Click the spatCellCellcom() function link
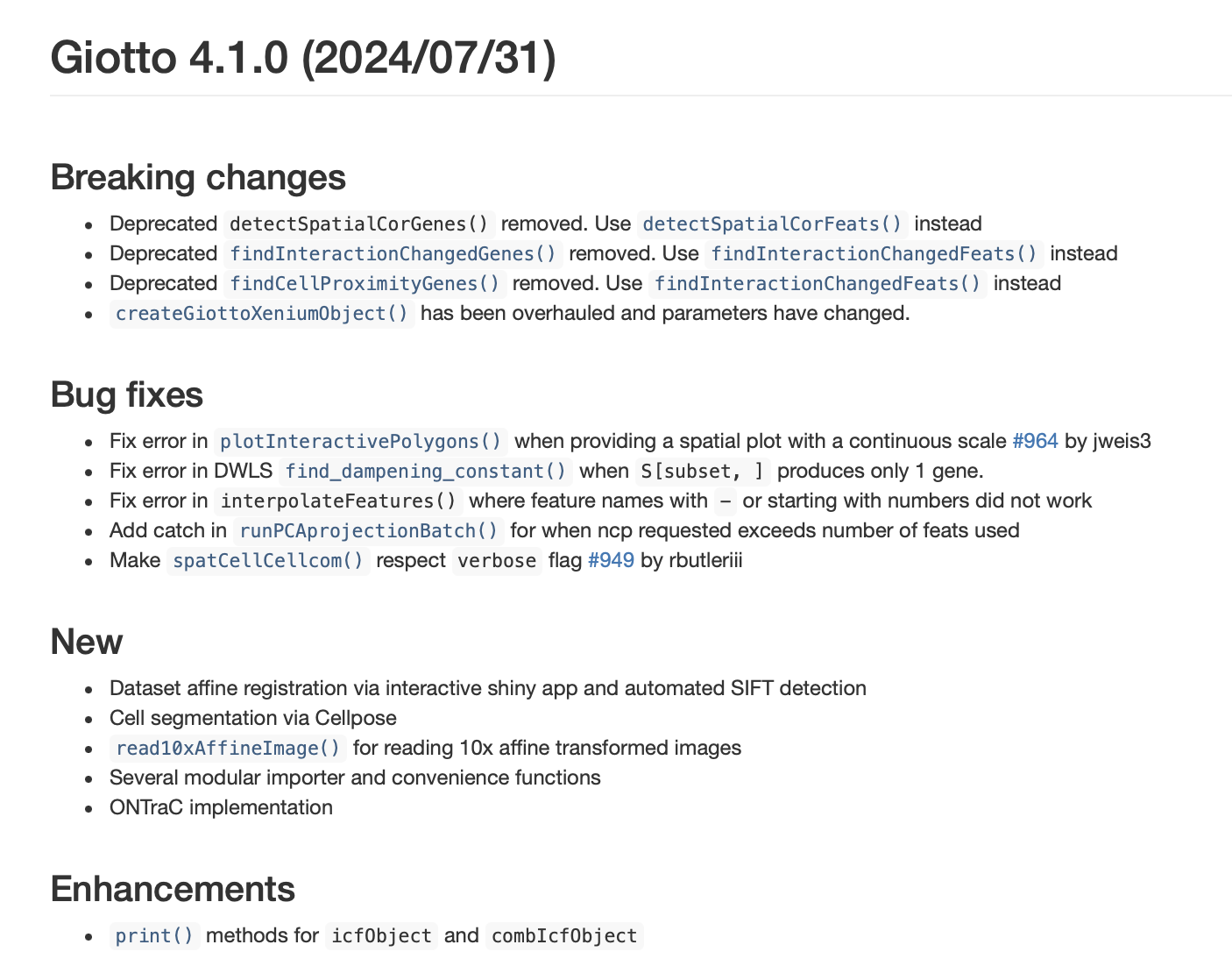 coord(268,560)
